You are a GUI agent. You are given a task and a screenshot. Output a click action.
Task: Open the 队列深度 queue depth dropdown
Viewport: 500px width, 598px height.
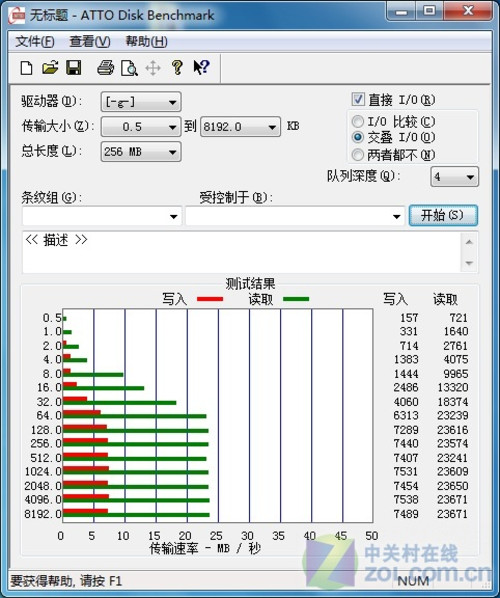coord(454,177)
